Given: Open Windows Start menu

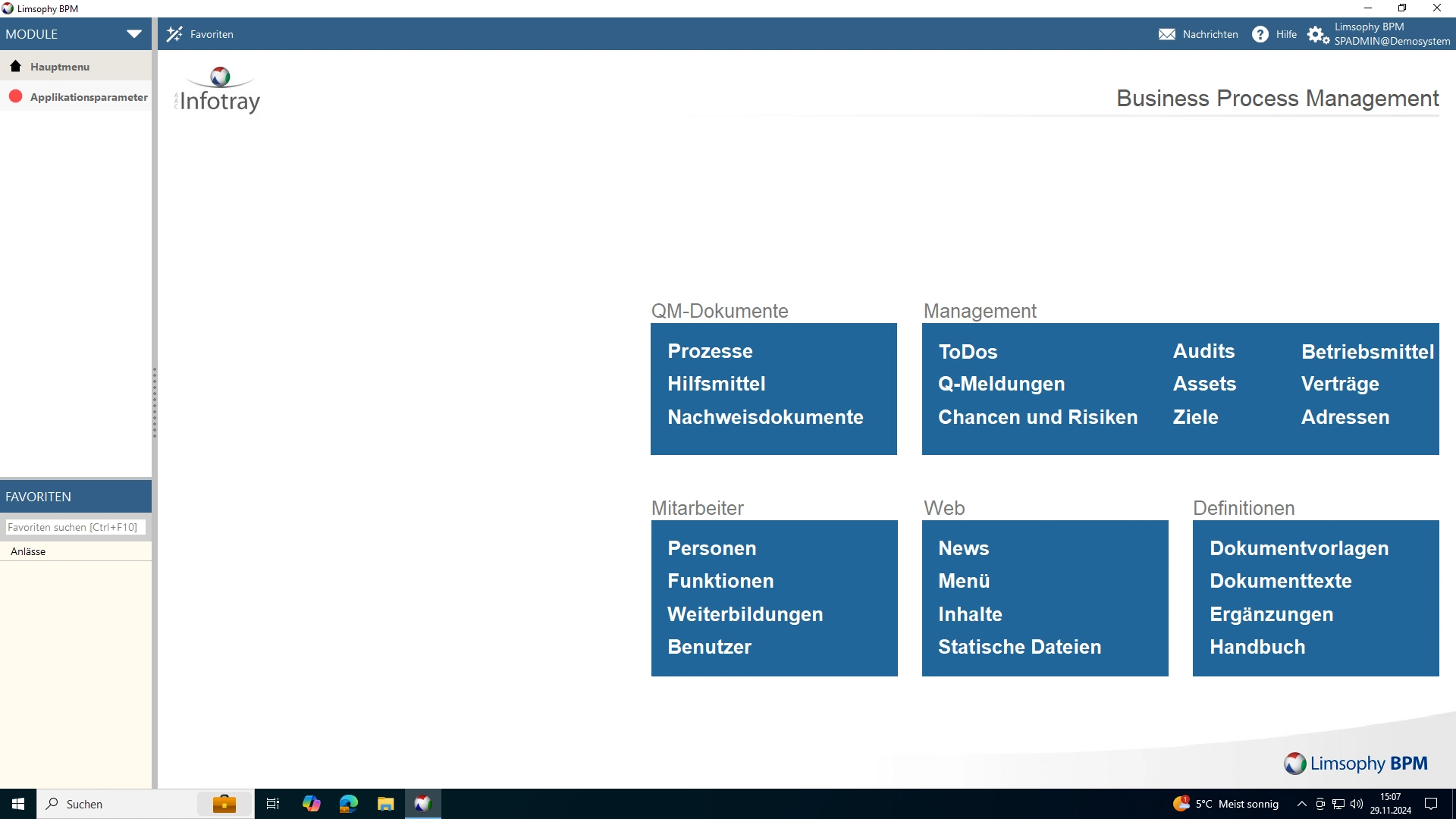Looking at the screenshot, I should [x=18, y=804].
